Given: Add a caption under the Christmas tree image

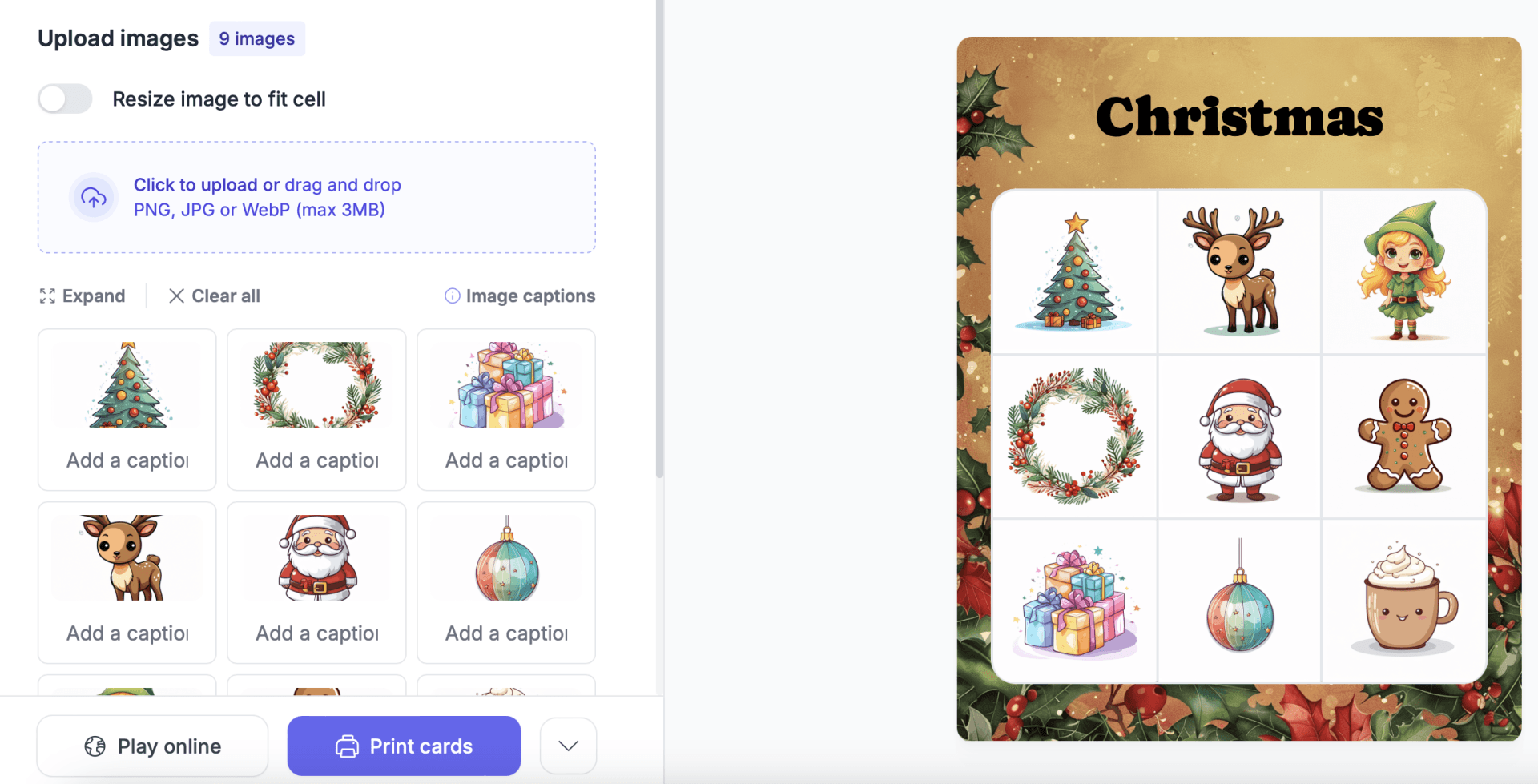Looking at the screenshot, I should point(127,460).
